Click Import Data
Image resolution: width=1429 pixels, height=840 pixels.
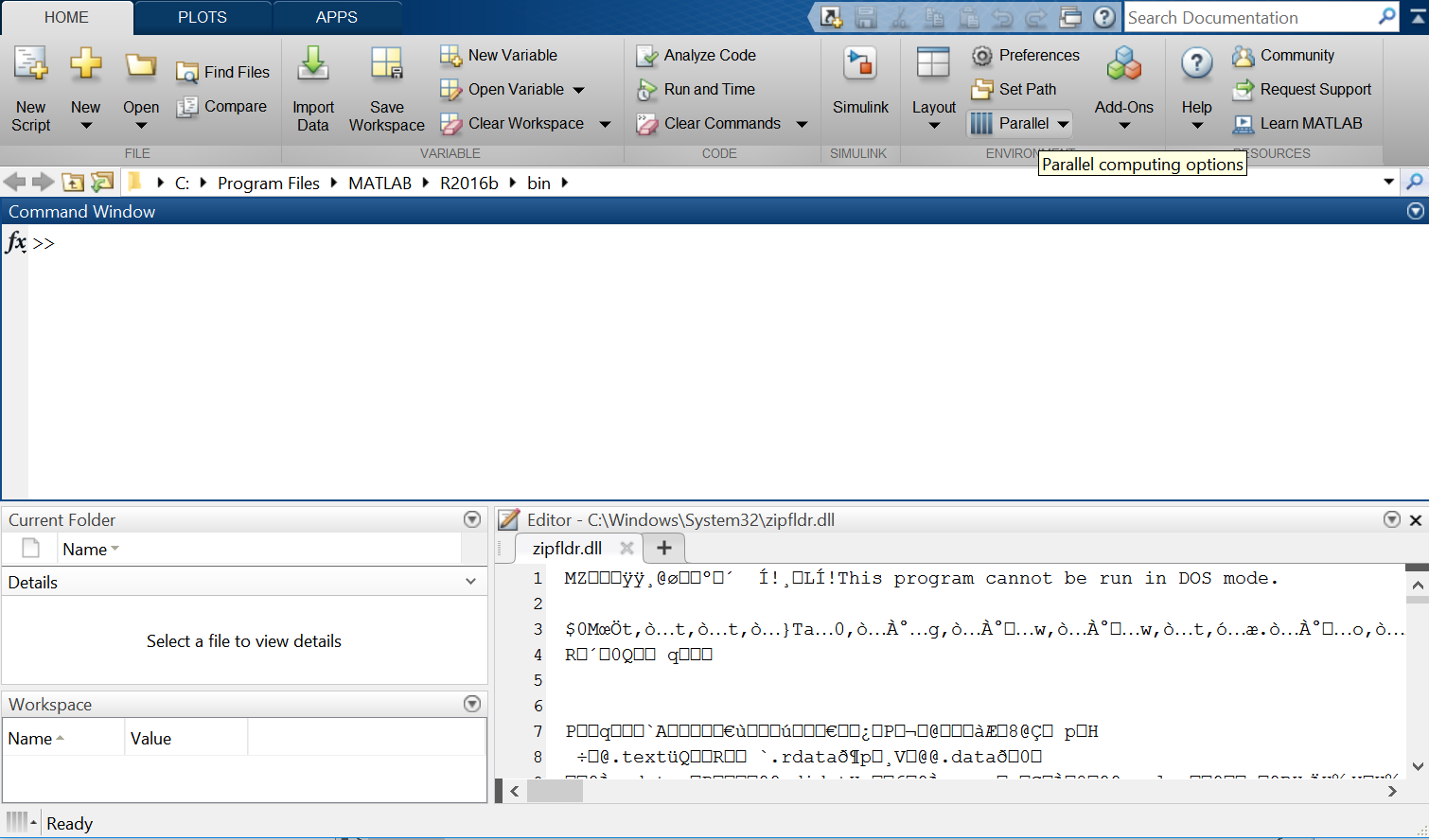312,90
